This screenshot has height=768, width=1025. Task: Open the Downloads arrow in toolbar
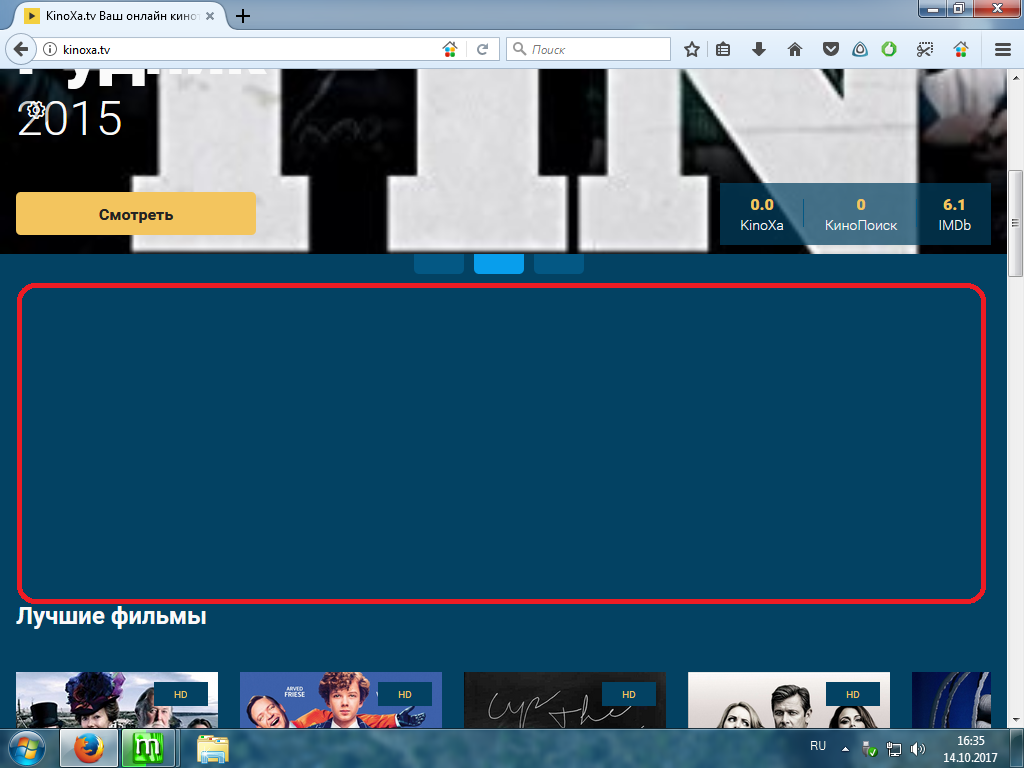[759, 49]
